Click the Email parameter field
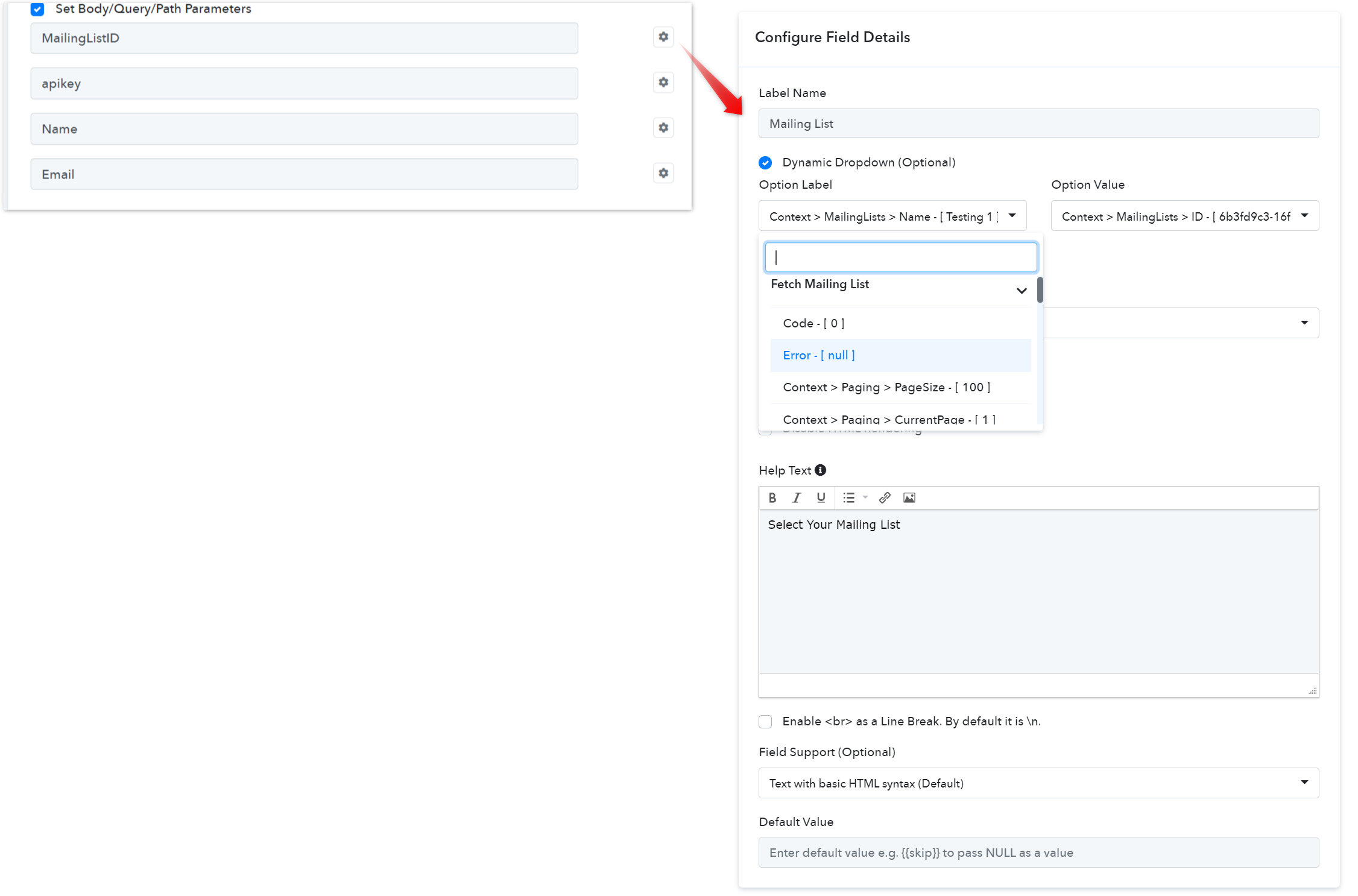 tap(305, 174)
